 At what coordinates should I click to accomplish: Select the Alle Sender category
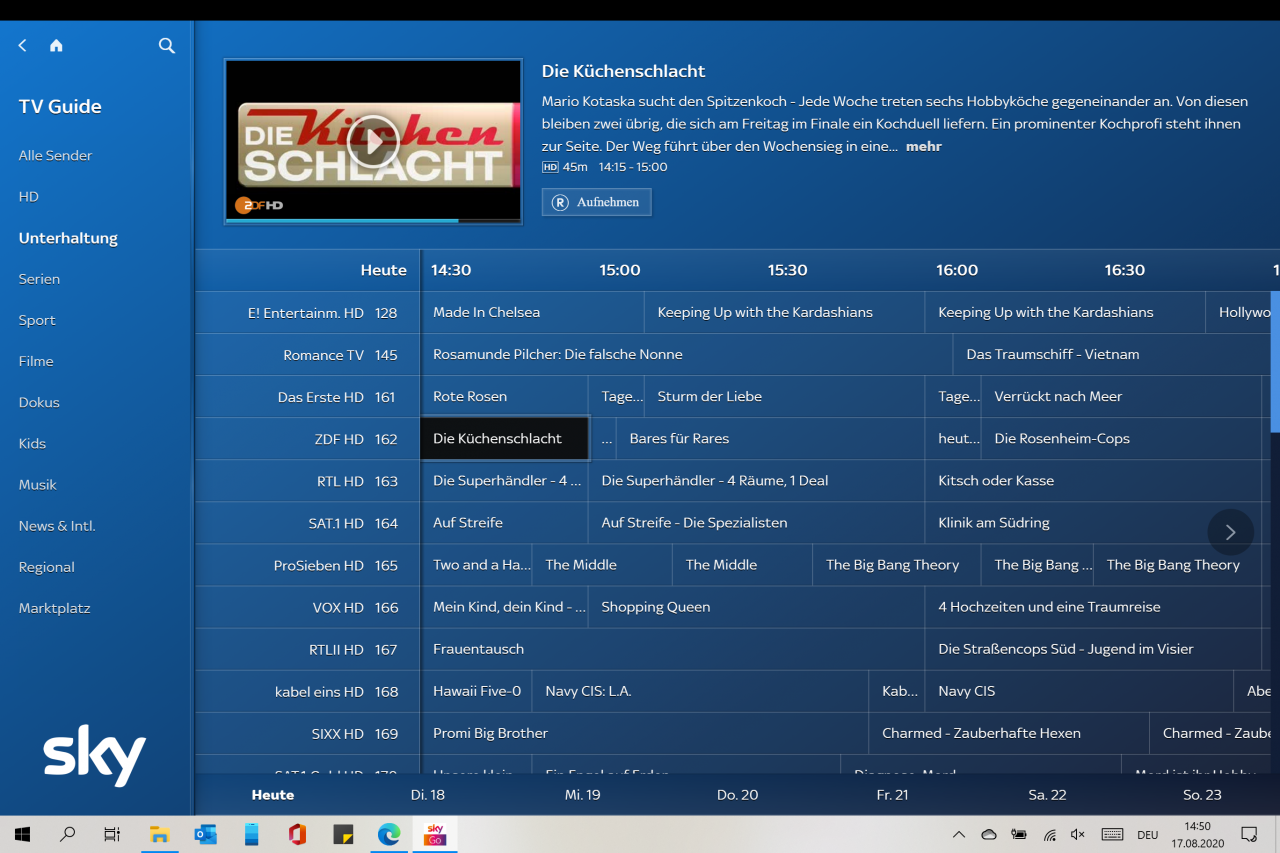[55, 156]
